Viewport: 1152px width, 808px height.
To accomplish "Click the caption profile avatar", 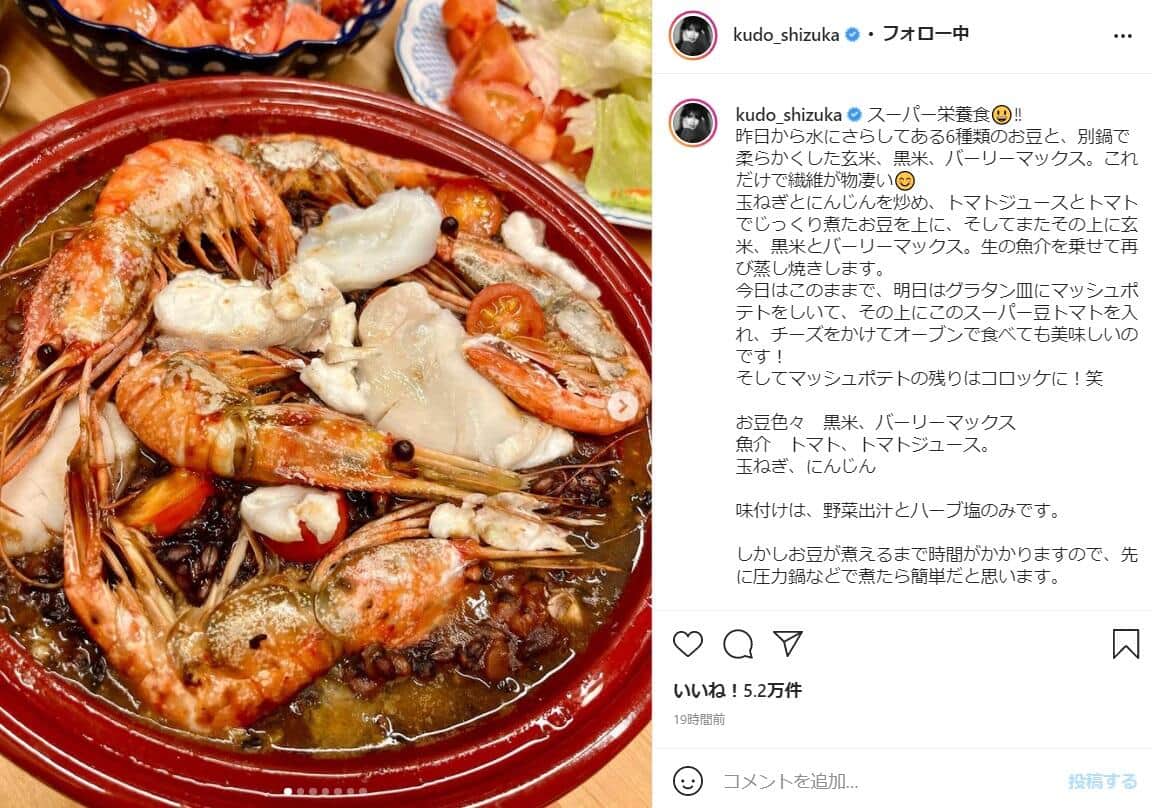I will point(693,123).
